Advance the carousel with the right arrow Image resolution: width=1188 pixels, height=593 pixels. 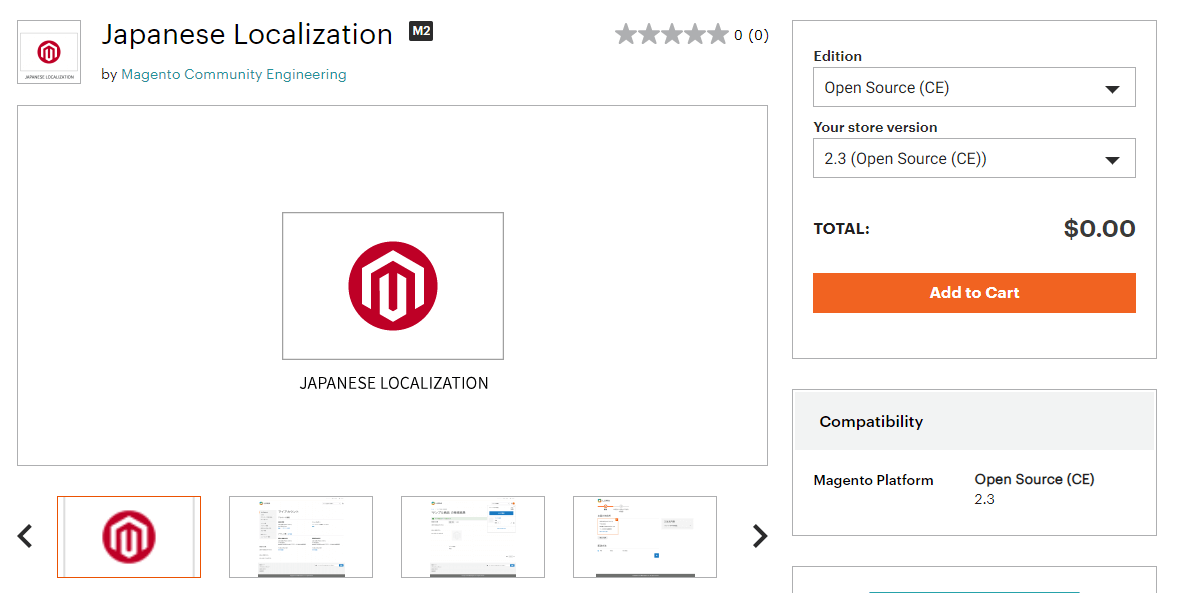pos(760,536)
